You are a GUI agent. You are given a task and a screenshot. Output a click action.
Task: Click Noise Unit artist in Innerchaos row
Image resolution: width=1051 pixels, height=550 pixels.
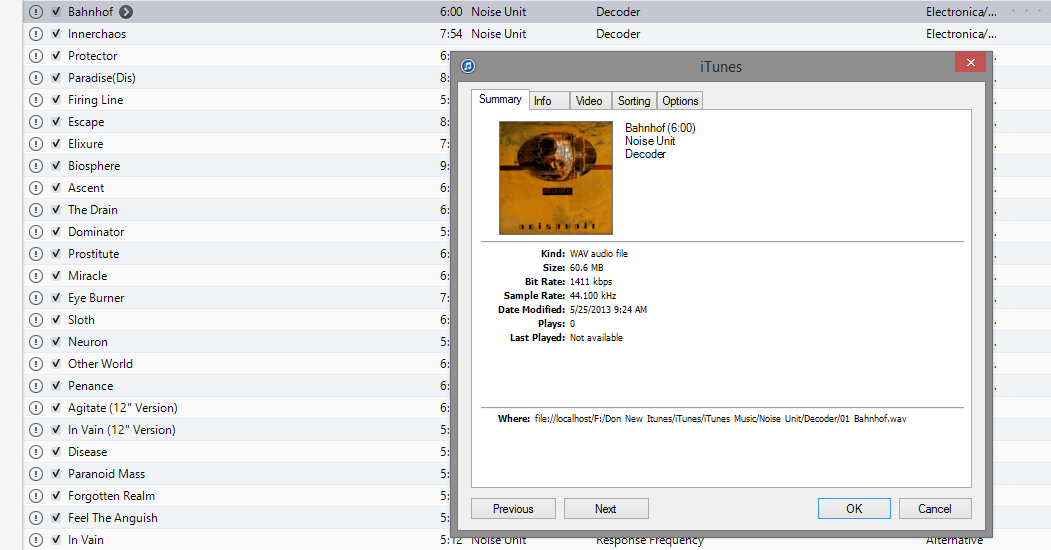pos(499,34)
